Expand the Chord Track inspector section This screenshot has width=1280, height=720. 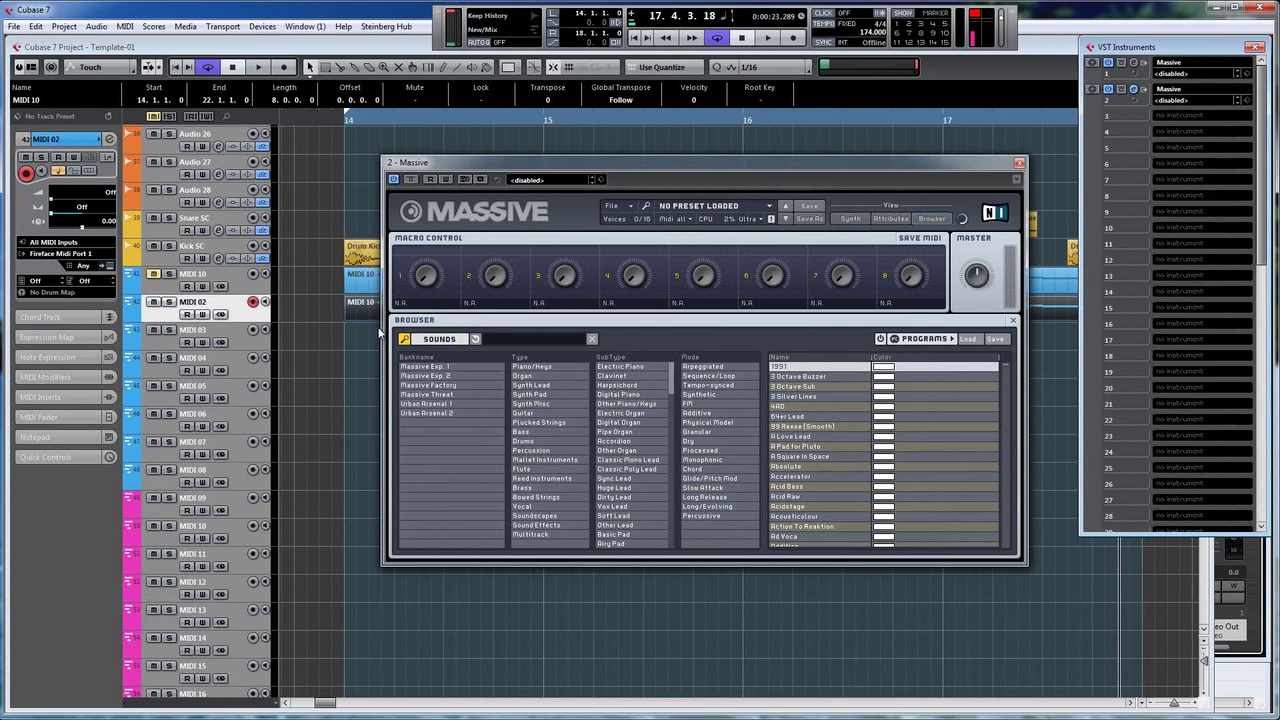pyautogui.click(x=67, y=317)
